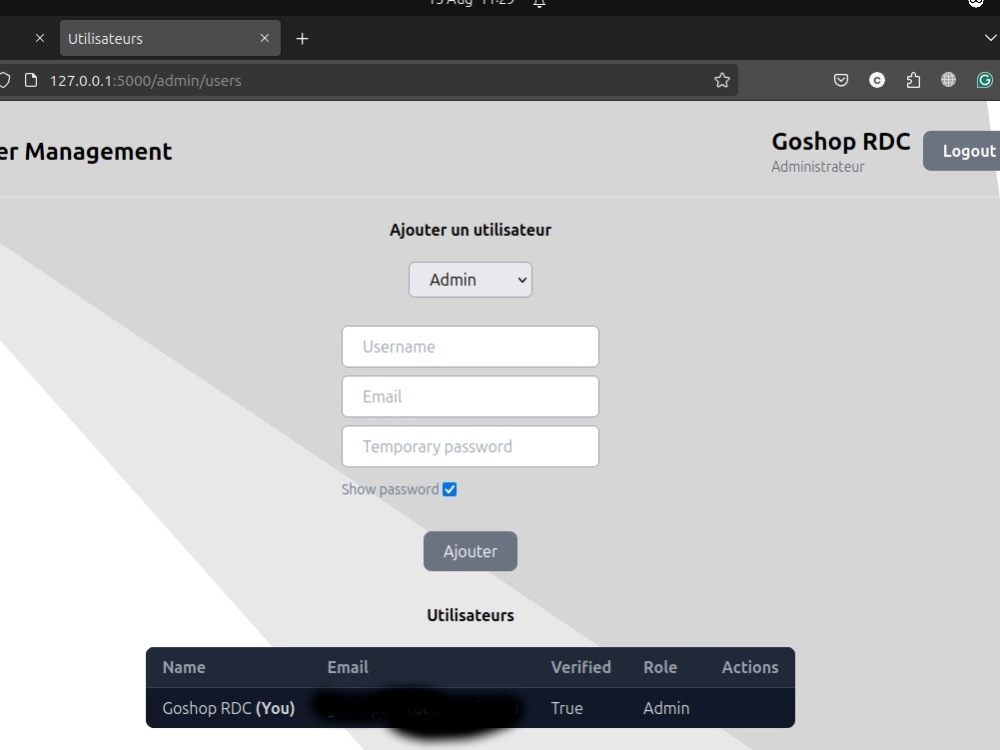
Task: Untick the Show password checkbox
Action: tap(450, 489)
